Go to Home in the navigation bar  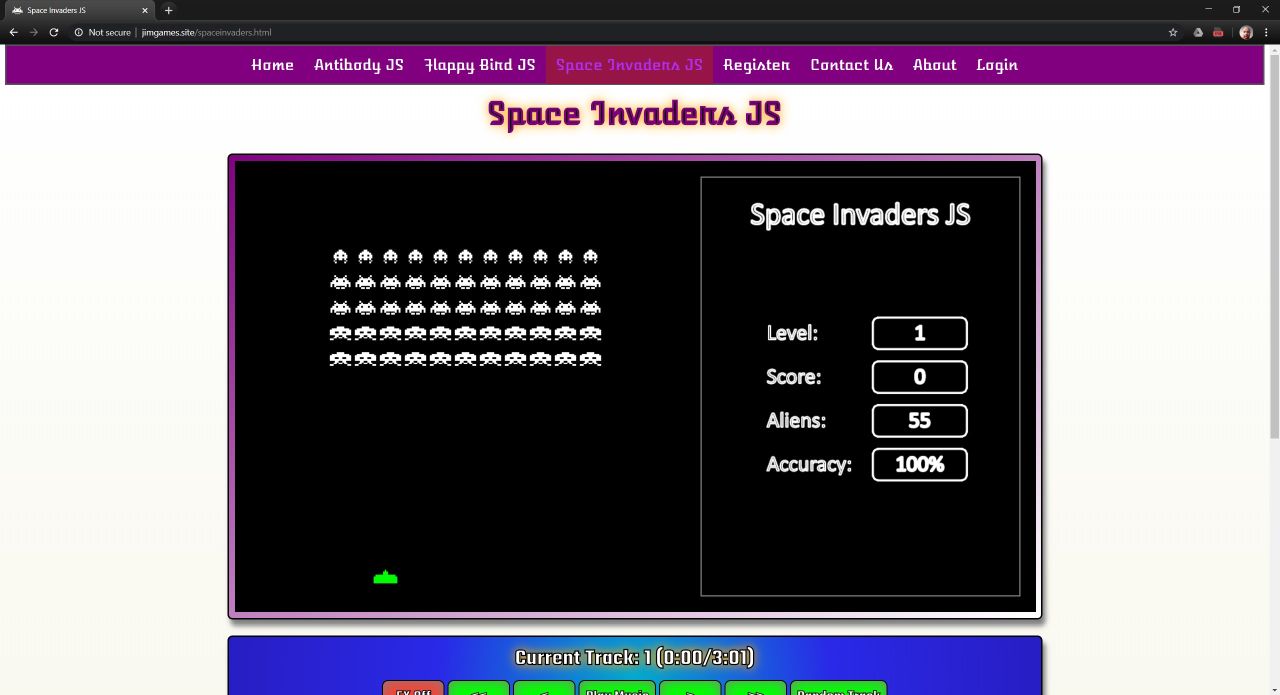(x=272, y=65)
